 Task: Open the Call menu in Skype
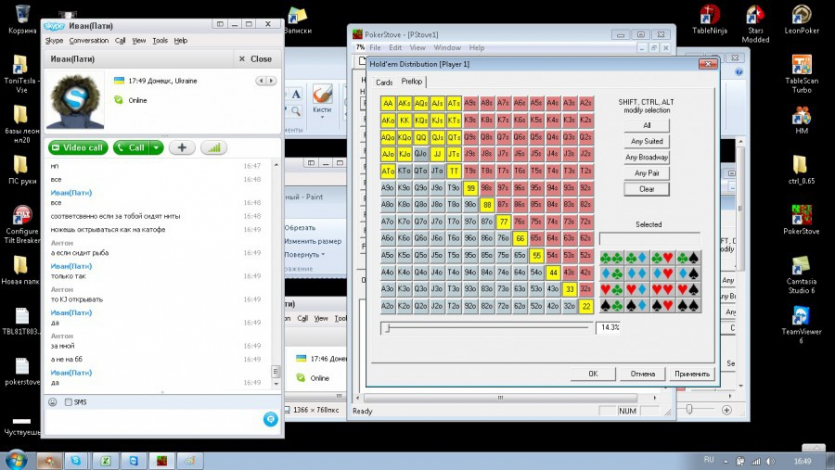tap(120, 40)
